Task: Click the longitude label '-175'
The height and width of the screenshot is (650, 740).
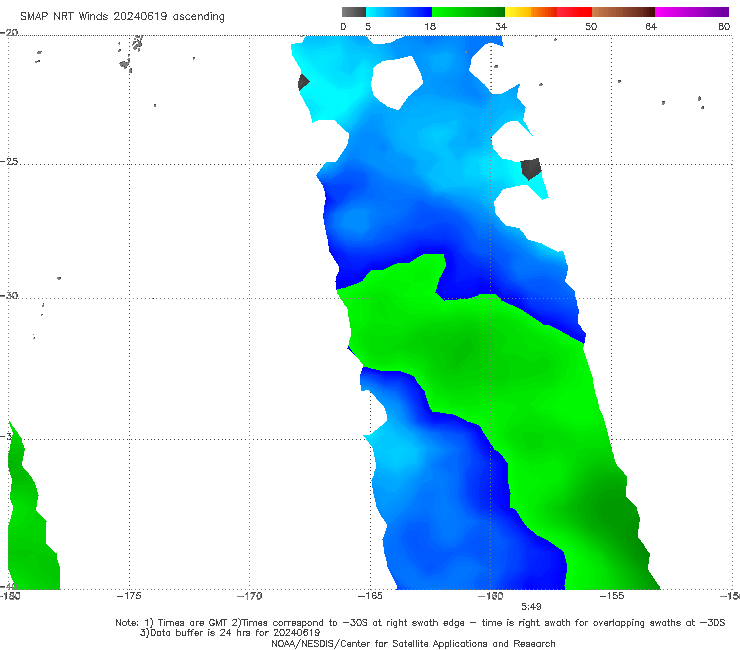Action: coord(129,596)
